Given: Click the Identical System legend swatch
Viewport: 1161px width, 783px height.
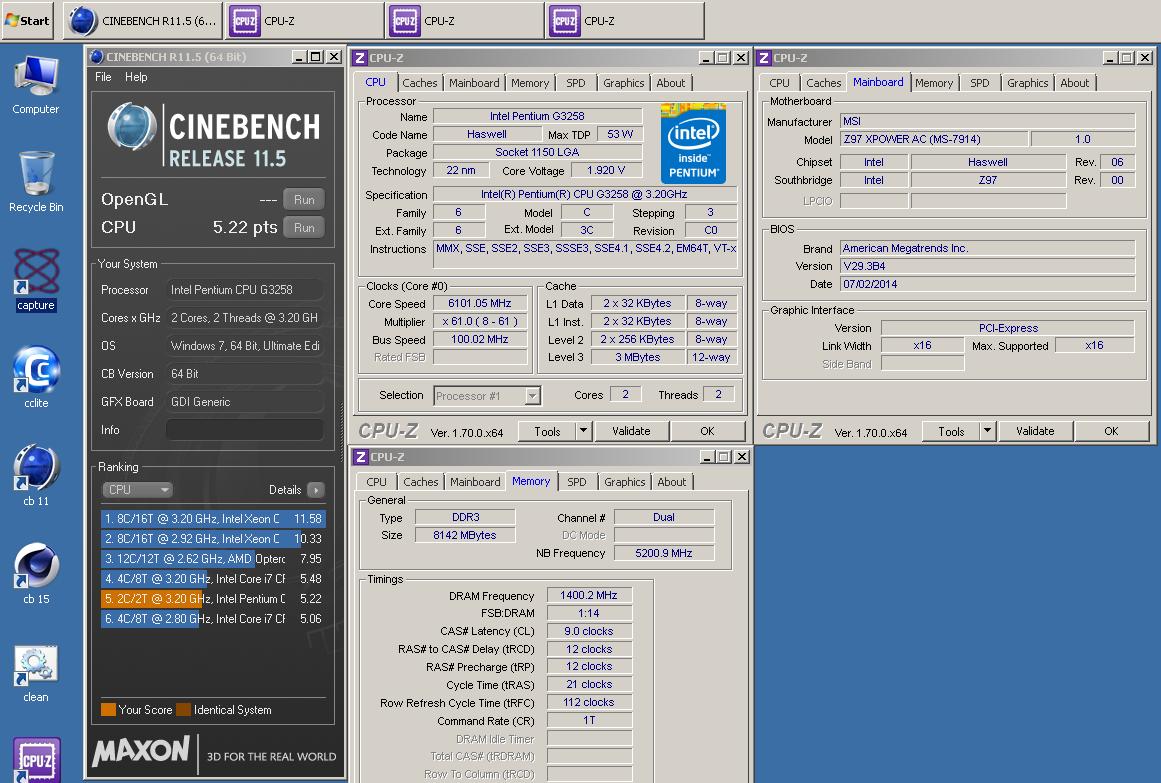Looking at the screenshot, I should (x=184, y=710).
